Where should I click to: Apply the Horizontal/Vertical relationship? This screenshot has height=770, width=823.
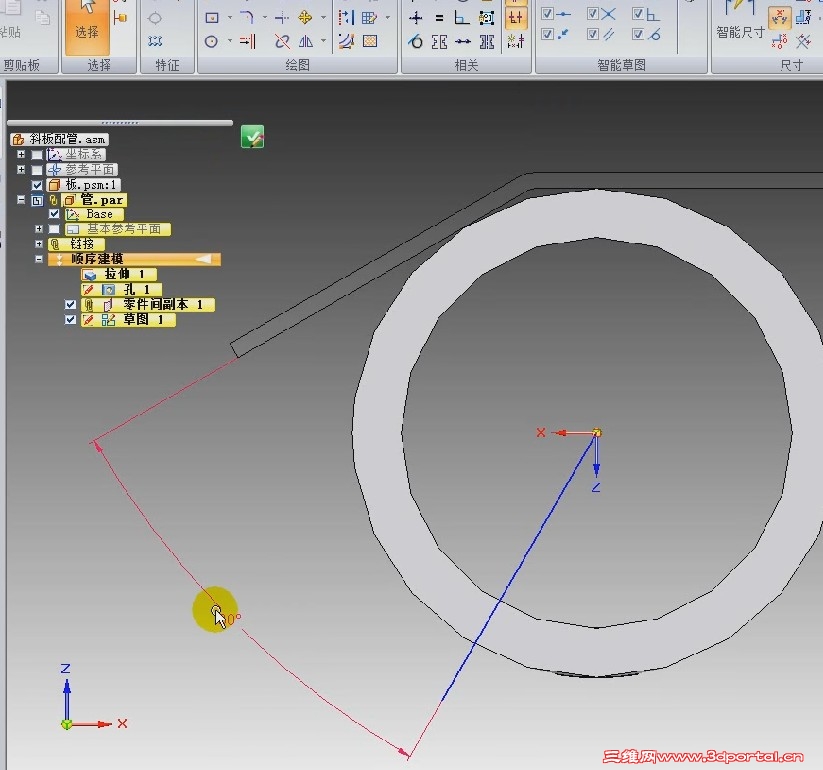click(x=463, y=41)
